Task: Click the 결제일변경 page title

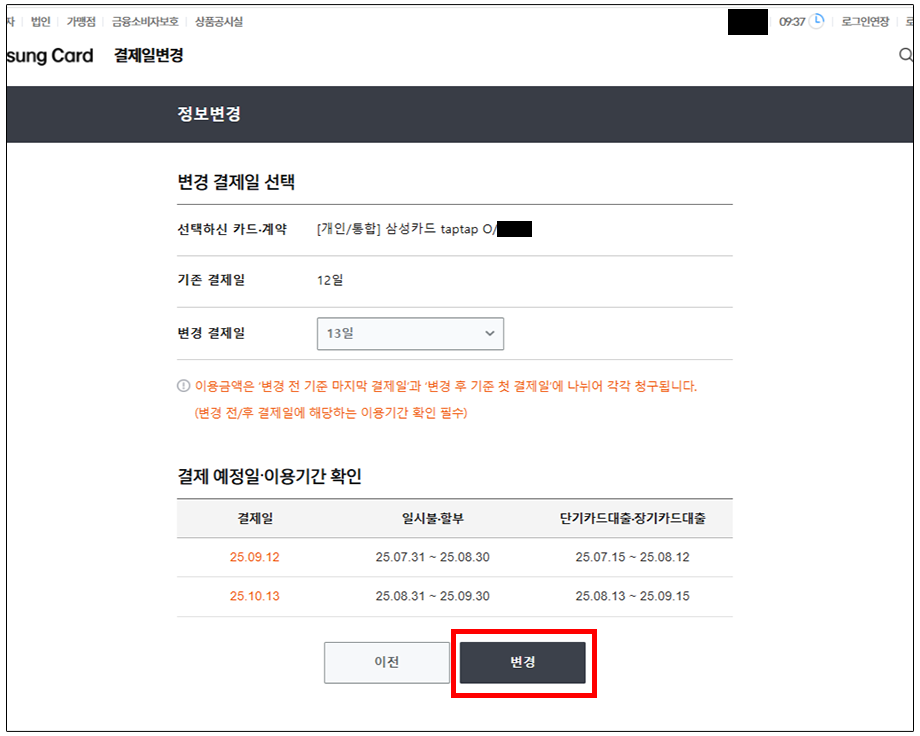Action: click(x=148, y=56)
